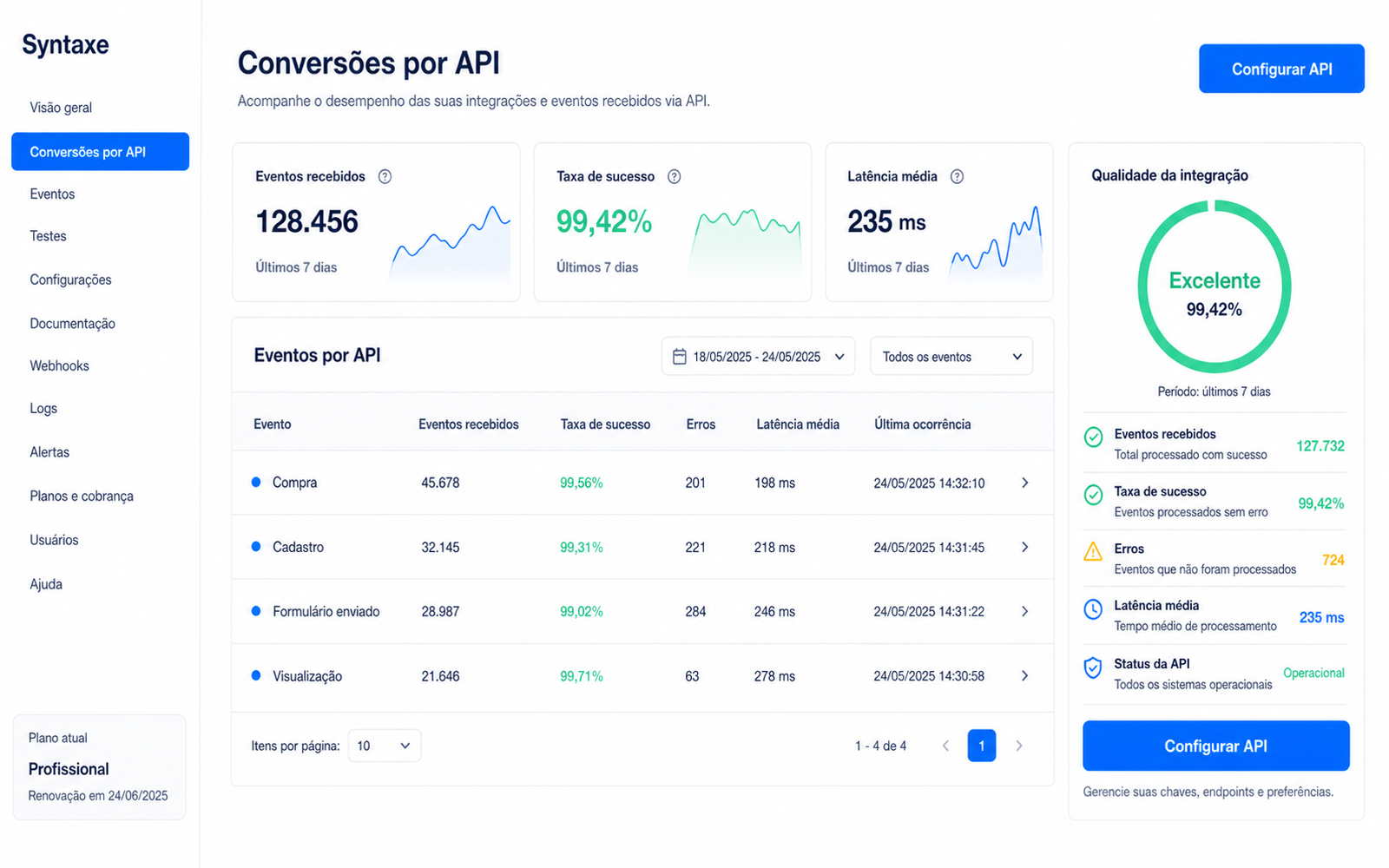Click Configurar API button in quality panel
The image size is (1389, 868).
[1215, 746]
